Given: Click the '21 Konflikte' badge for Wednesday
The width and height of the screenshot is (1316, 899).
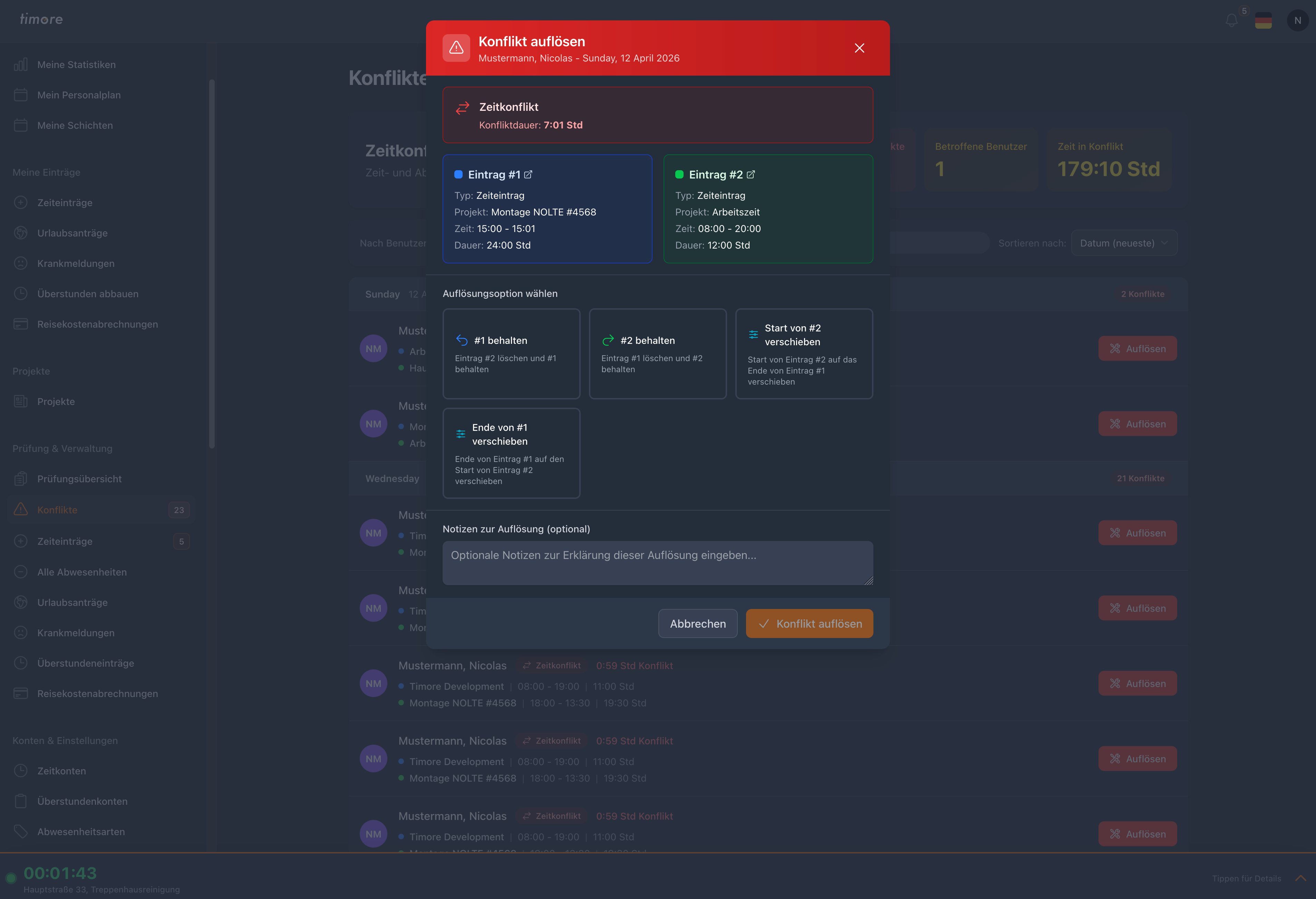Looking at the screenshot, I should pyautogui.click(x=1141, y=478).
